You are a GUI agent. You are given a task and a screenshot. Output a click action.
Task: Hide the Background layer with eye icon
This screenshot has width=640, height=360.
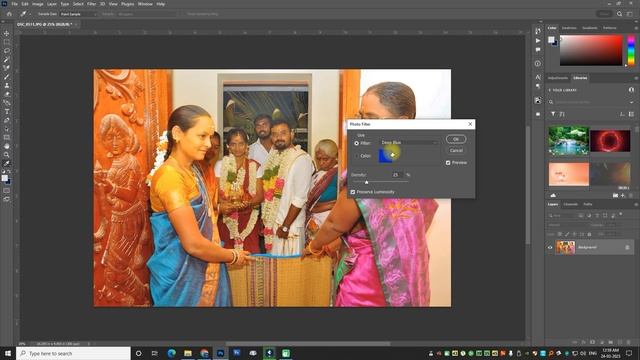[550, 247]
